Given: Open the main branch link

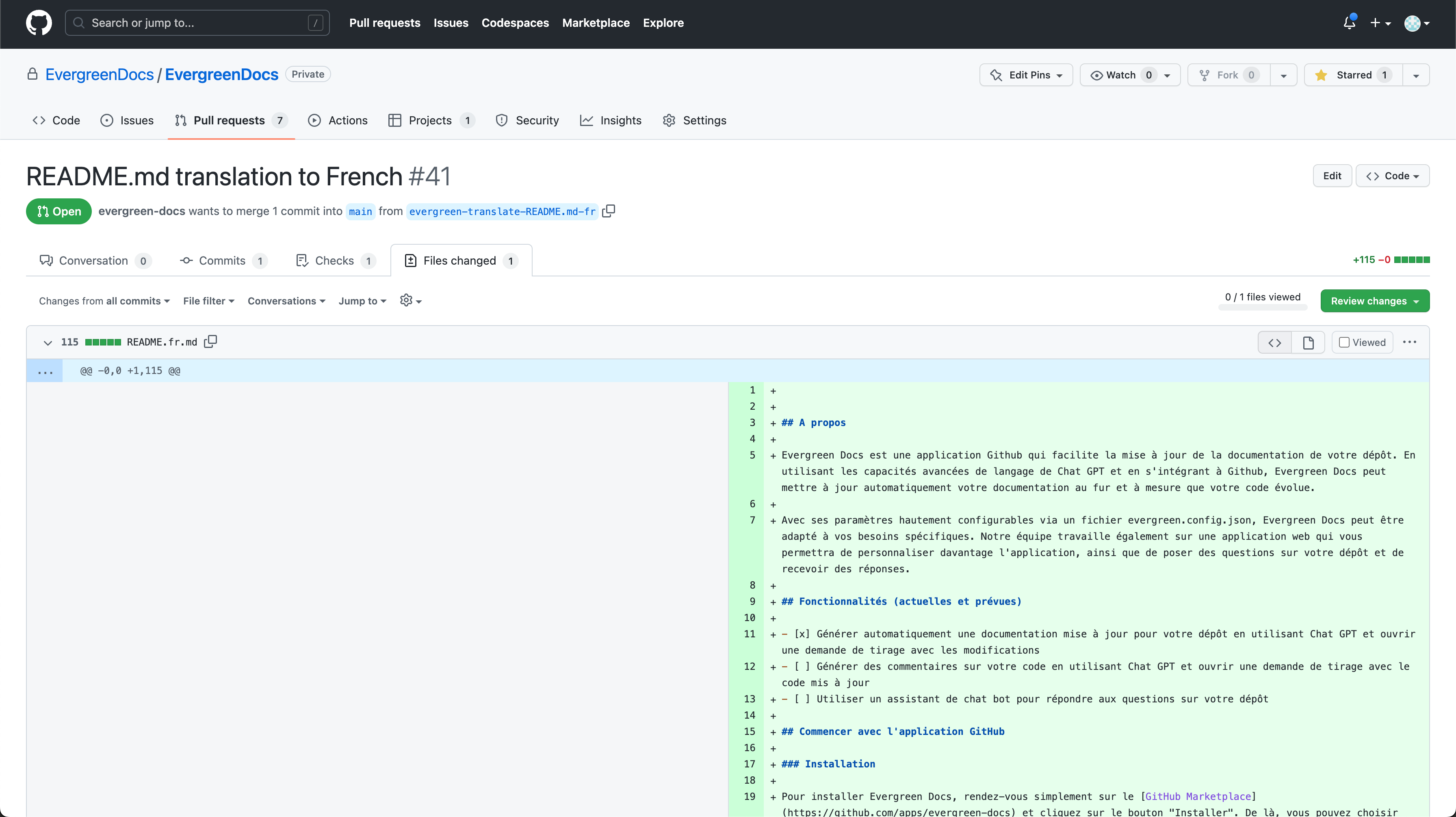Looking at the screenshot, I should click(x=360, y=211).
